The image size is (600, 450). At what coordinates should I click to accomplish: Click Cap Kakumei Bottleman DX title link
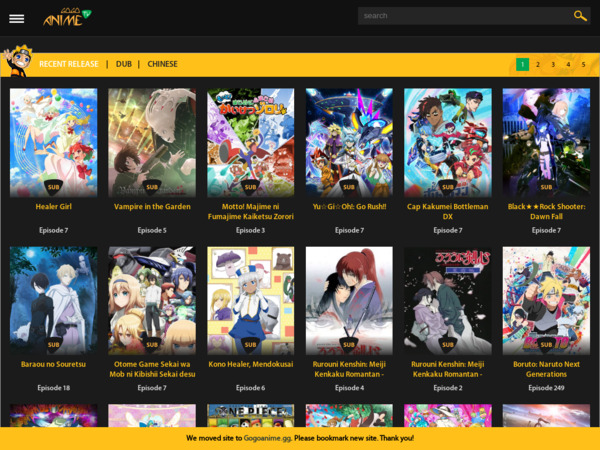pos(448,212)
